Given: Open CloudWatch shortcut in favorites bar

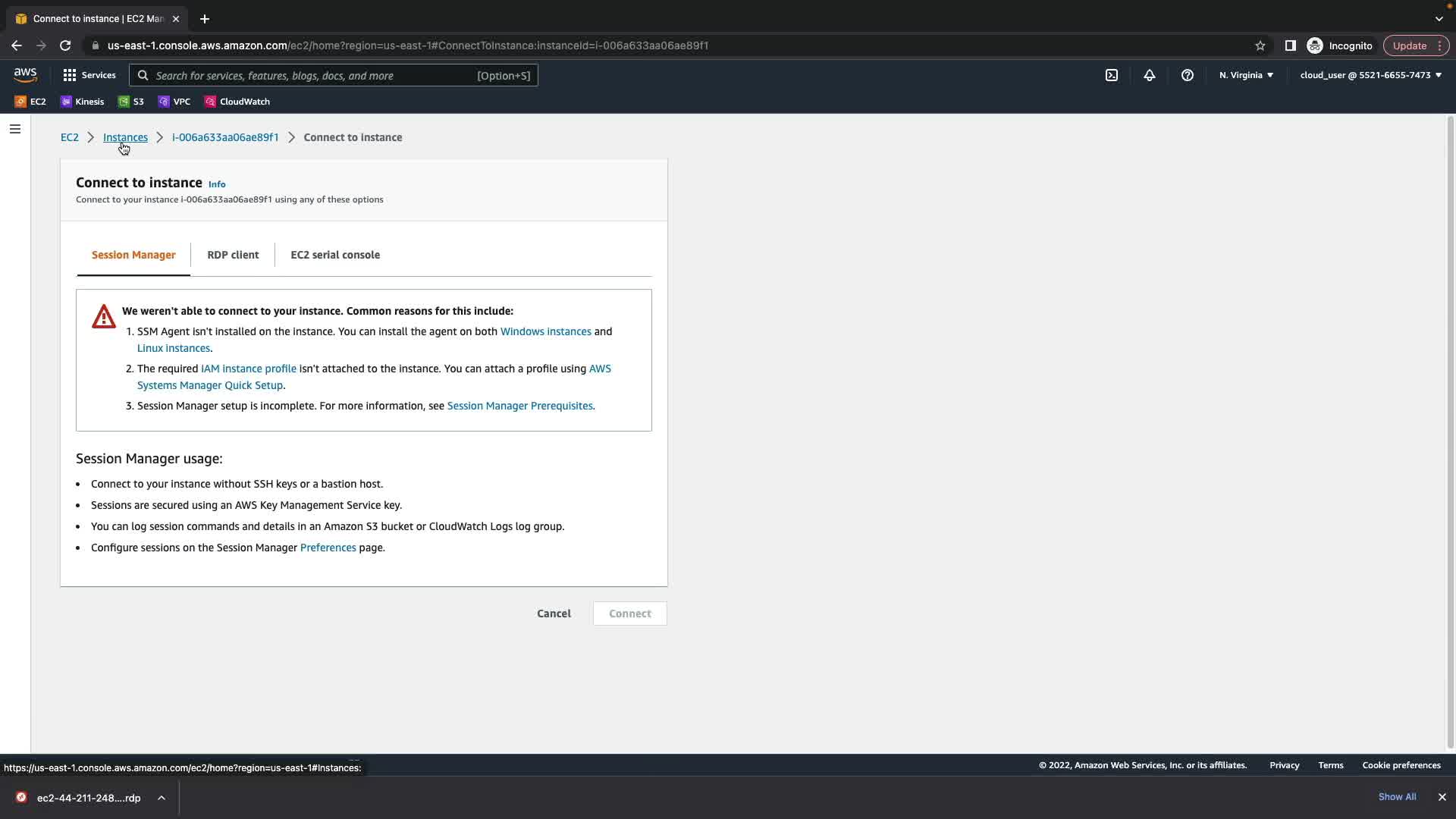Looking at the screenshot, I should (237, 102).
